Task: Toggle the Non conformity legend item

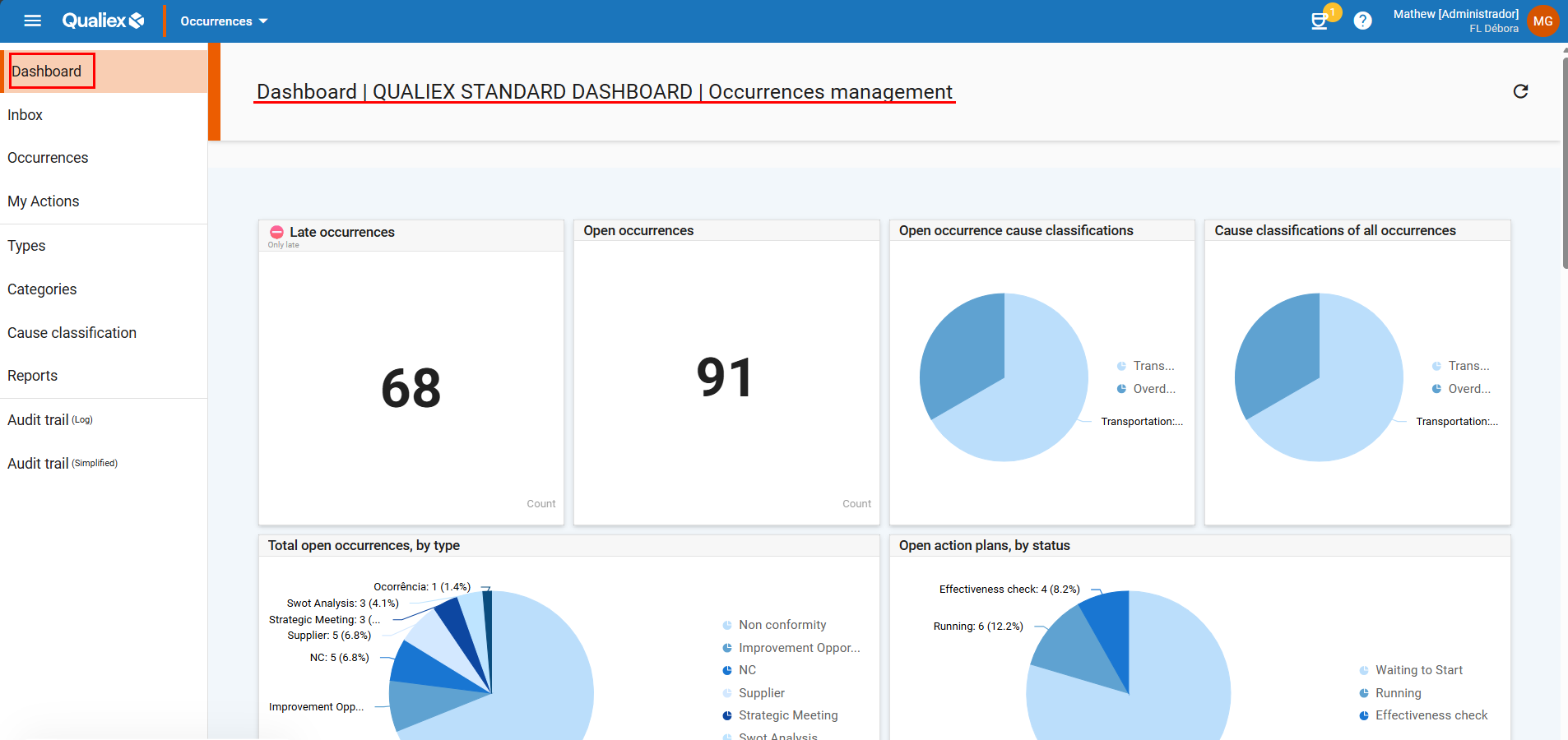Action: (x=782, y=625)
